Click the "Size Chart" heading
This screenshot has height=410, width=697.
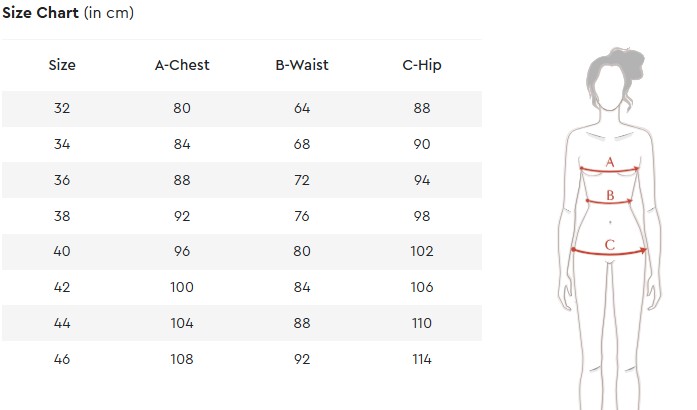click(x=39, y=13)
